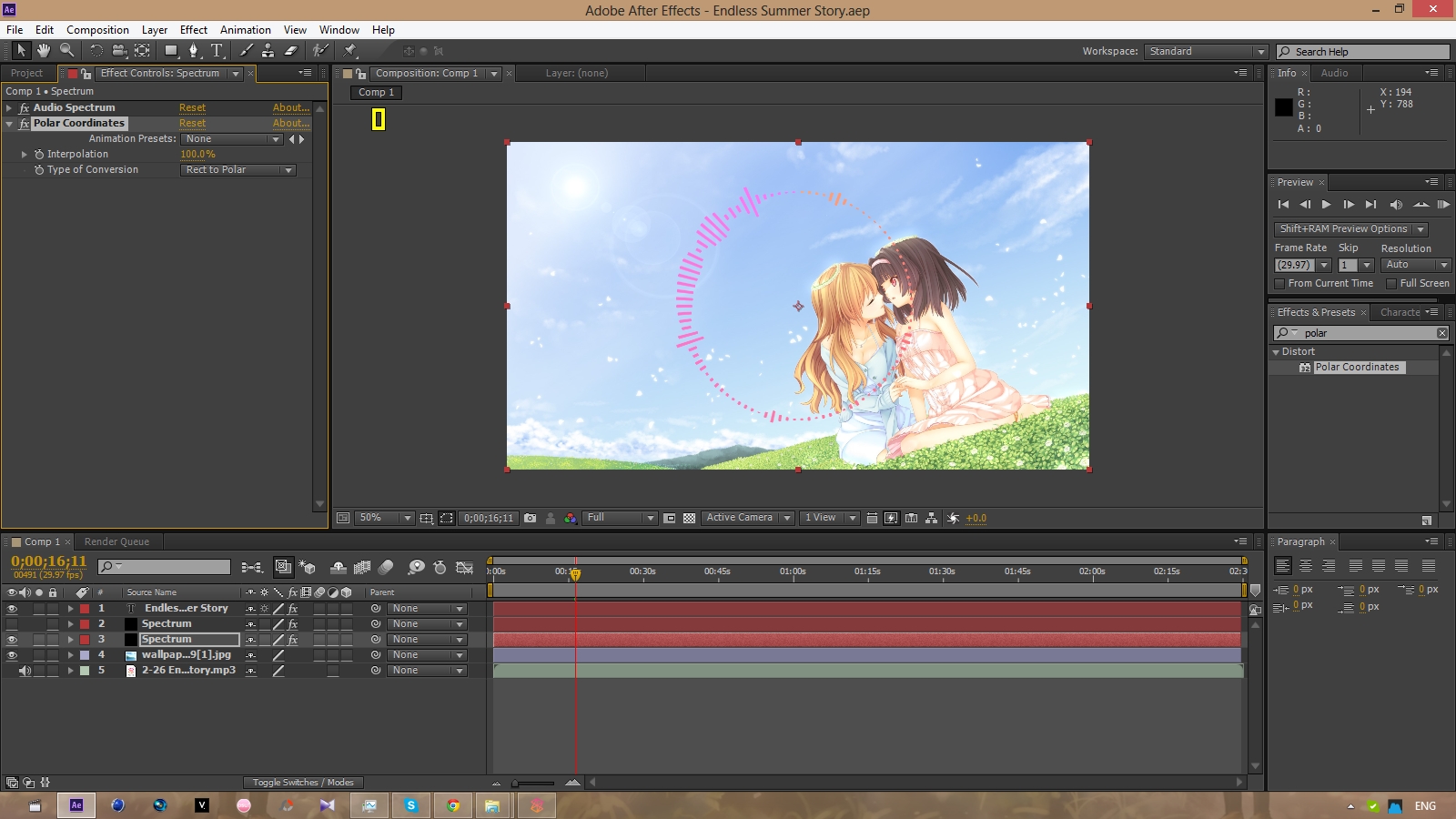The height and width of the screenshot is (819, 1456).
Task: Expand the Interpolation property
Action: point(25,155)
